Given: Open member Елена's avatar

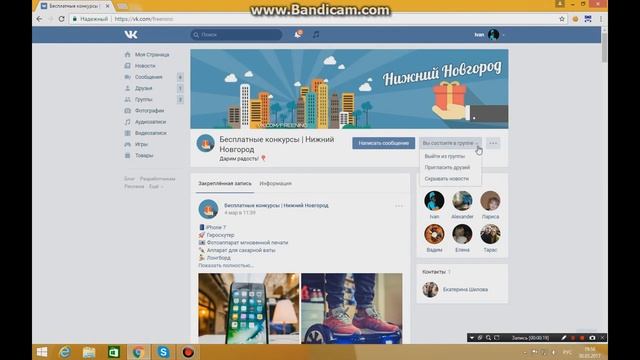Looking at the screenshot, I should (462, 234).
